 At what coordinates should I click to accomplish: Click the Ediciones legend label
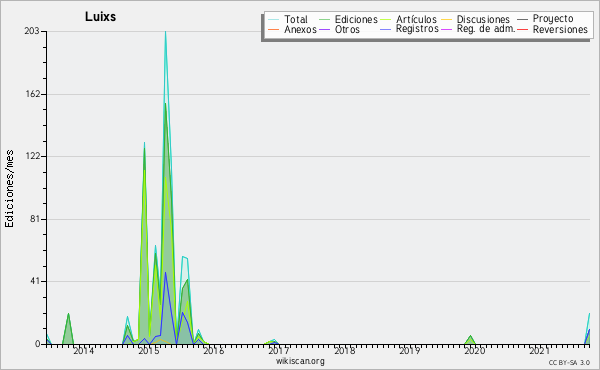coord(356,19)
